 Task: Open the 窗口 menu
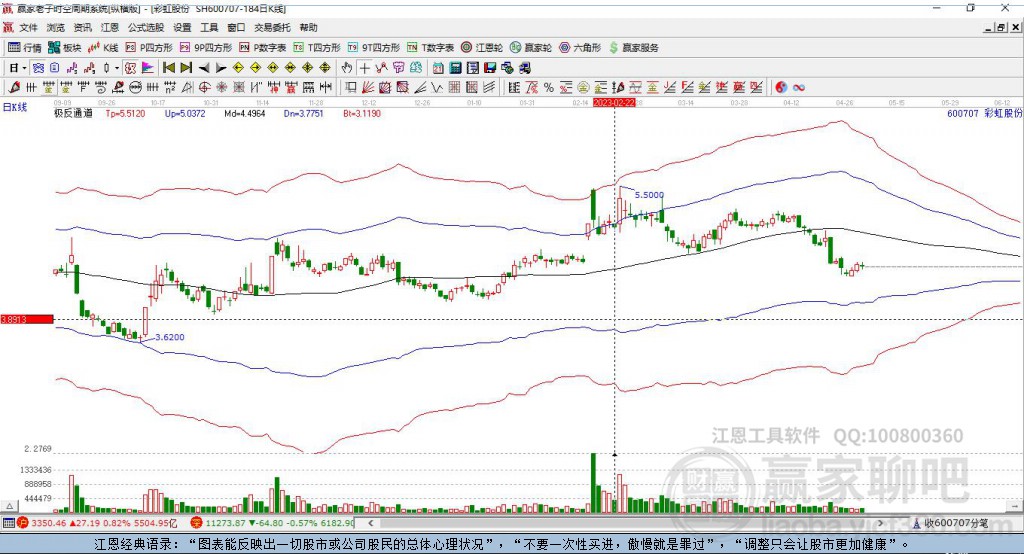[236, 27]
